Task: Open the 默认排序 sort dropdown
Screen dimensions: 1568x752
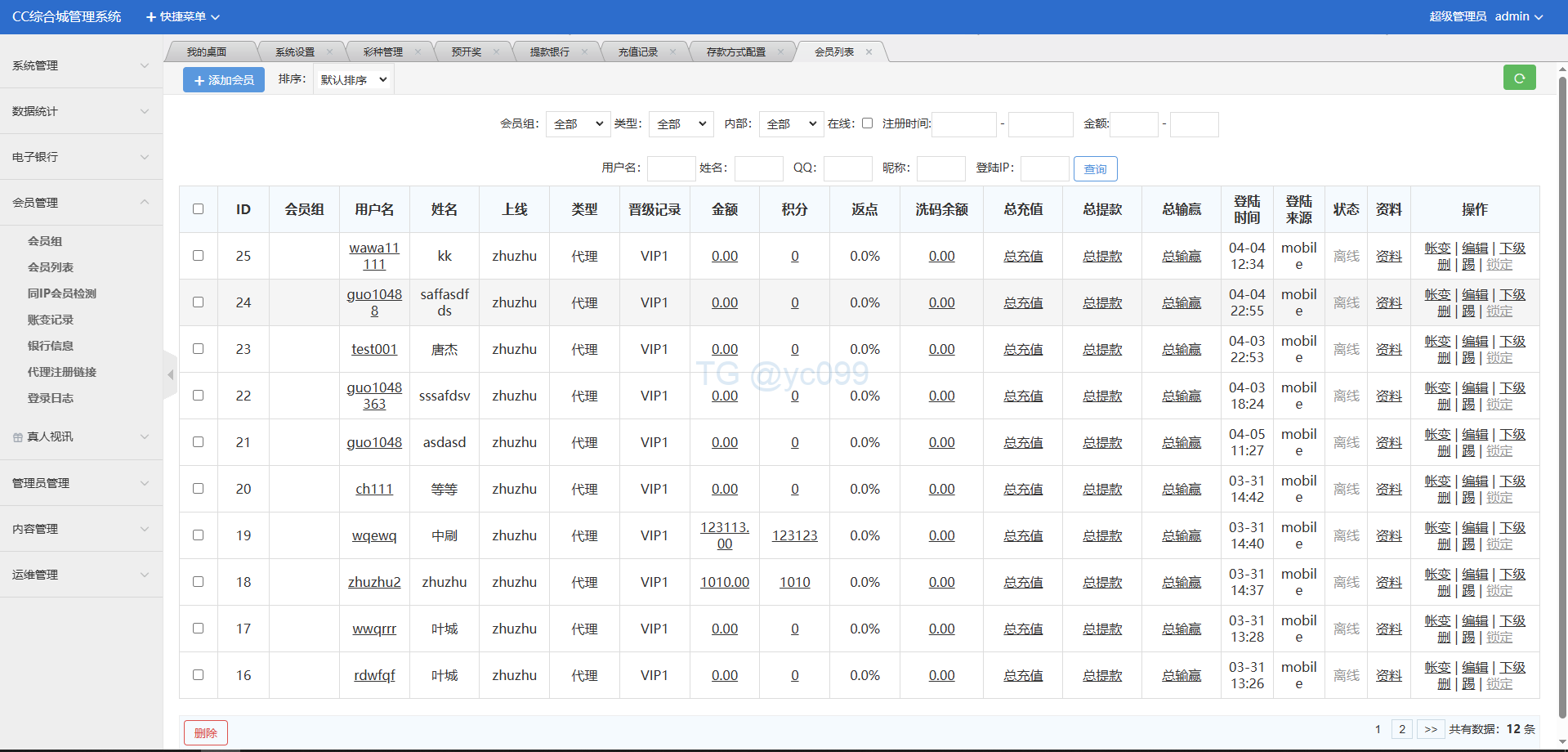Action: [x=353, y=80]
